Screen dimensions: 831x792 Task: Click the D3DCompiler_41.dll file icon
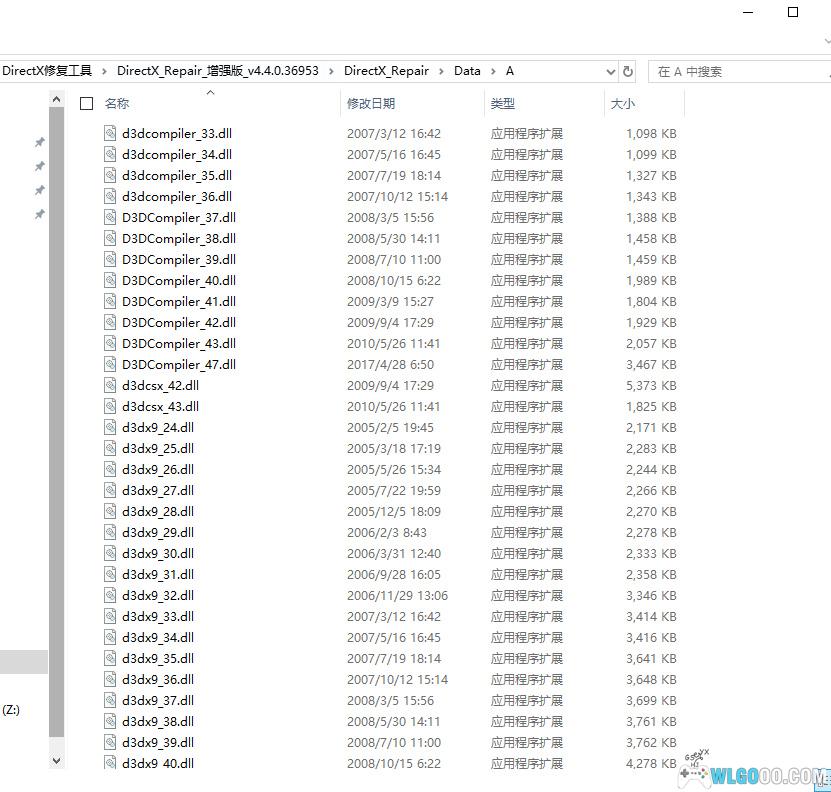109,301
